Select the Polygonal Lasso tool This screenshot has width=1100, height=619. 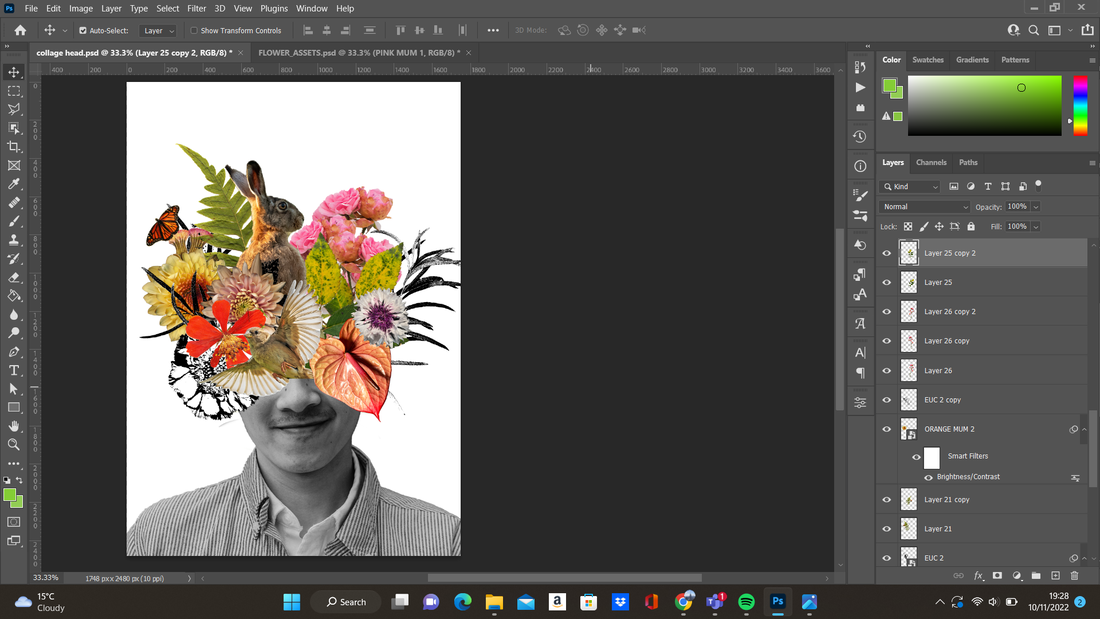point(13,109)
